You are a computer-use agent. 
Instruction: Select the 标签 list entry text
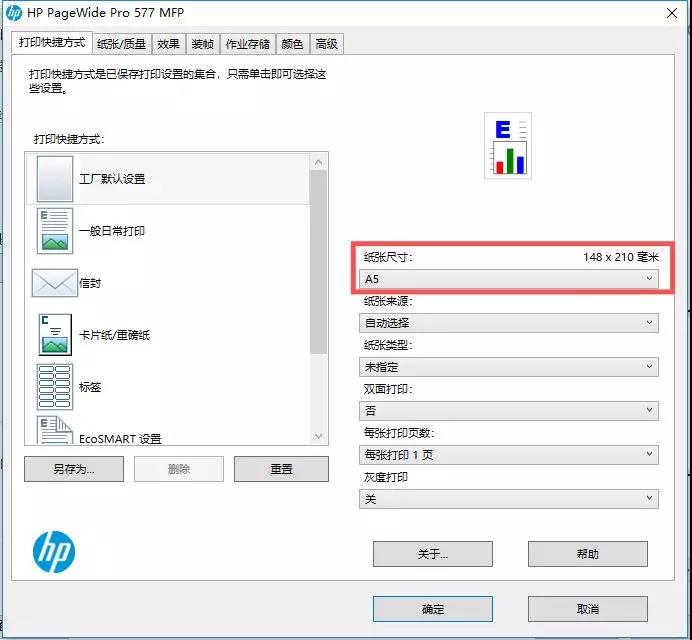[x=90, y=388]
